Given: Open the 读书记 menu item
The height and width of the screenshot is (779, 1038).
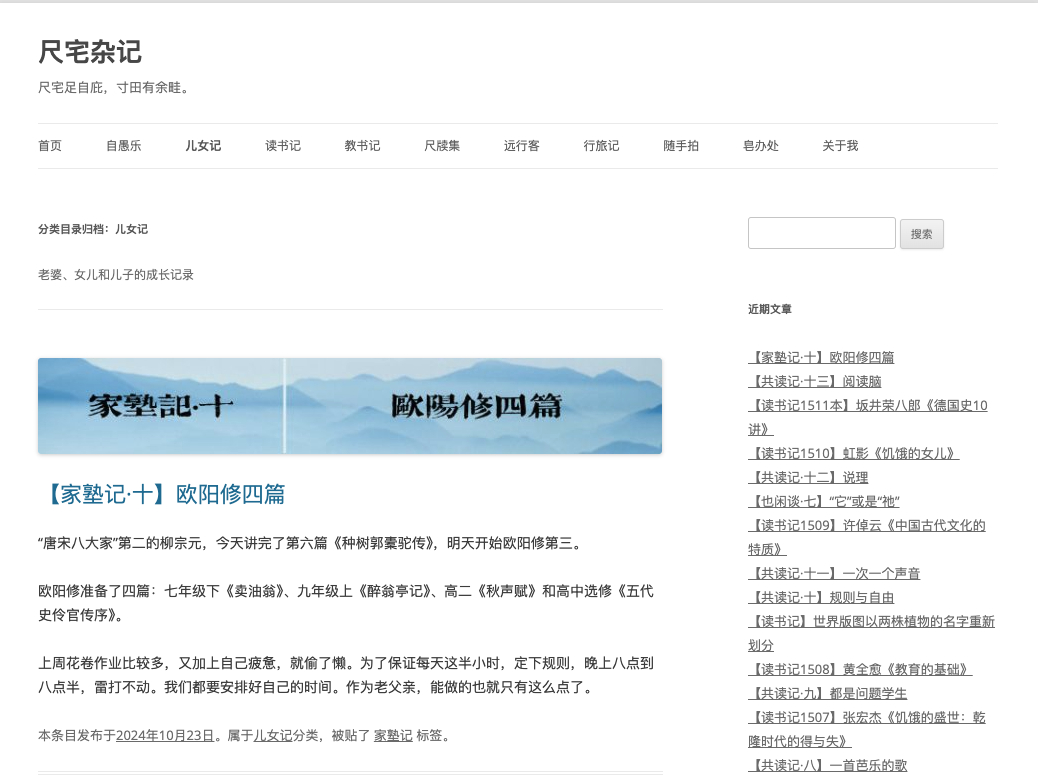Looking at the screenshot, I should click(x=283, y=146).
